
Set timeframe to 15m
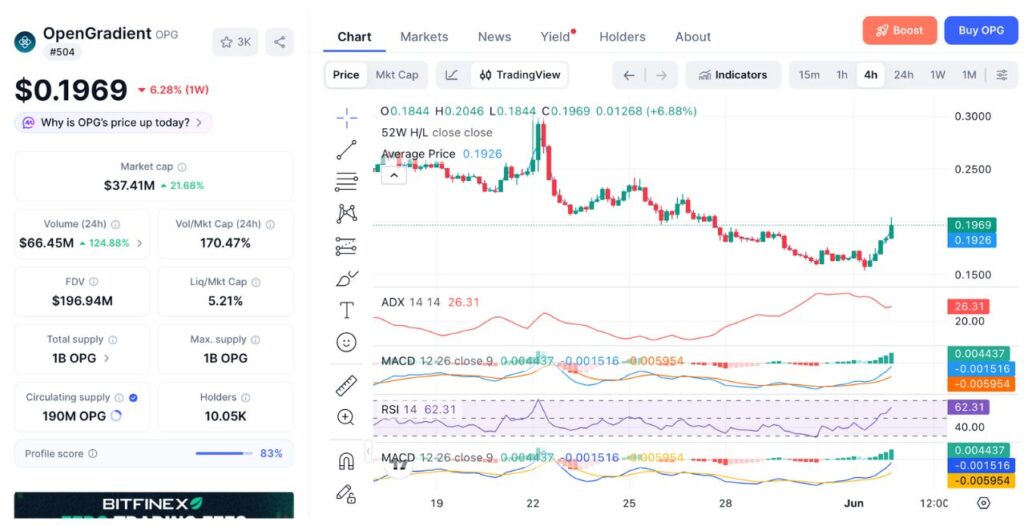tap(809, 75)
